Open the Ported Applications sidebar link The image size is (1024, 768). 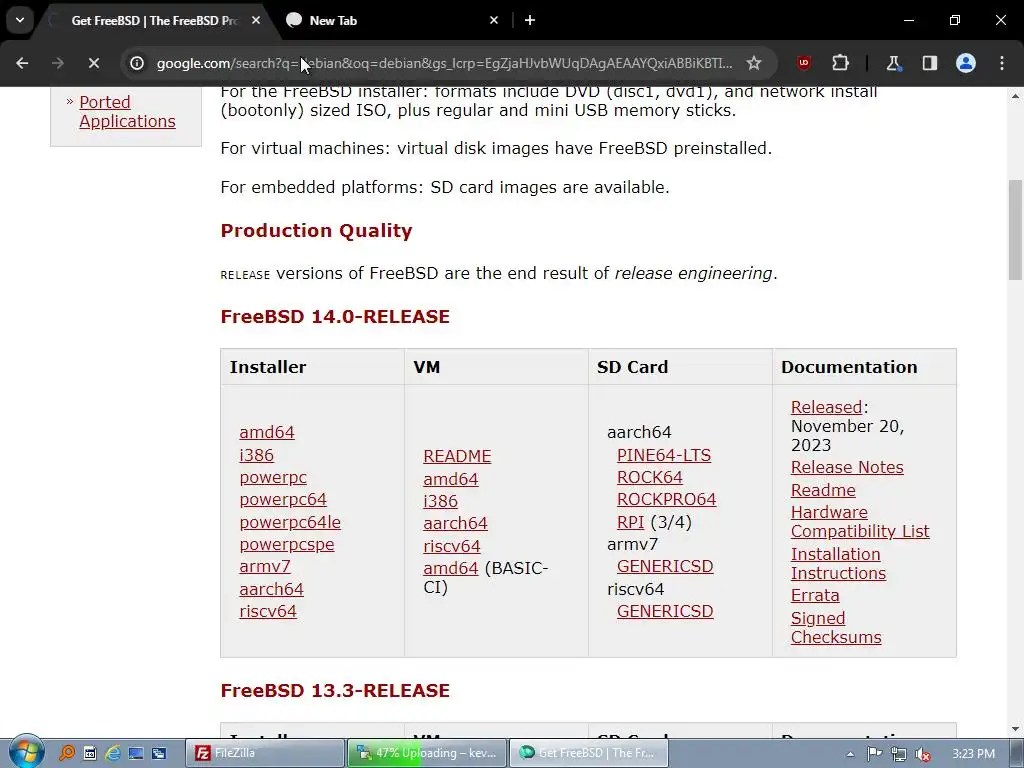(127, 112)
